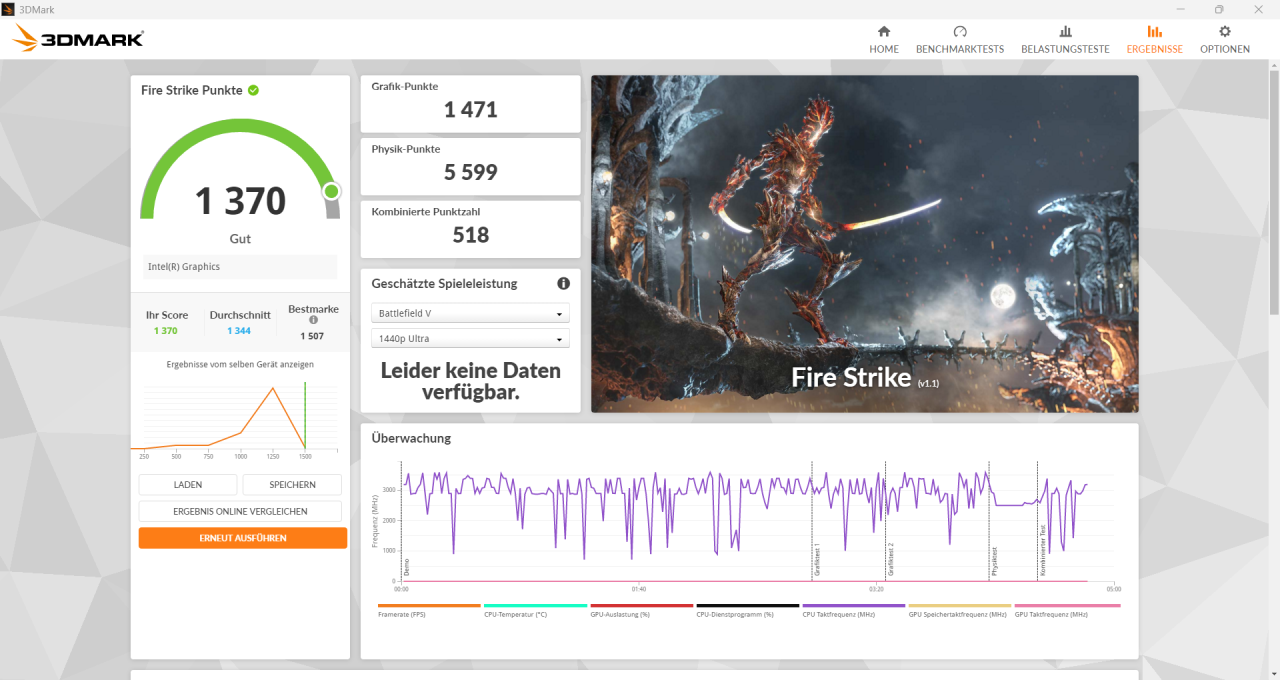Open the Battlefield V game dropdown

(470, 312)
